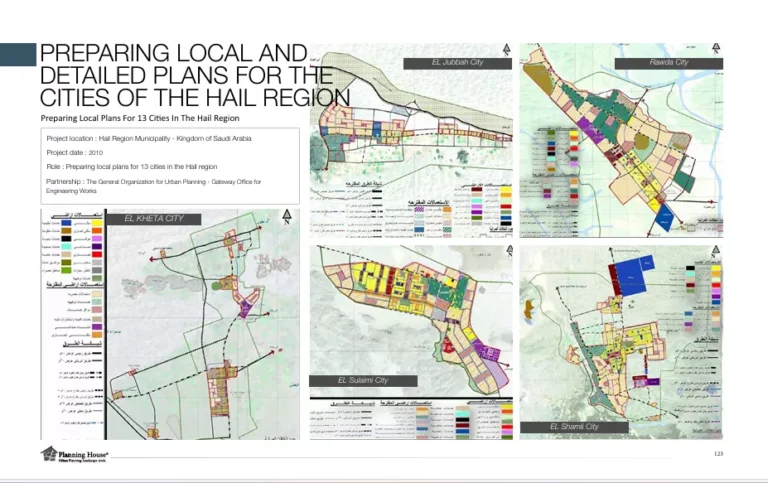
Task: Click page number 123
Action: click(718, 454)
